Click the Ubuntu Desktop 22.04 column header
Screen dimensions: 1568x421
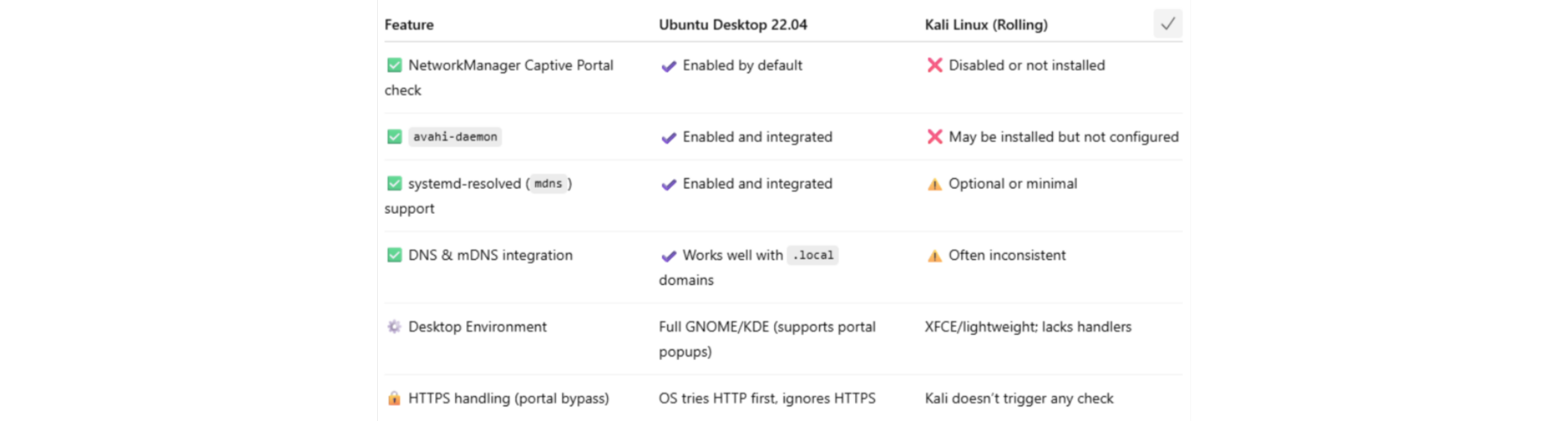coord(733,25)
